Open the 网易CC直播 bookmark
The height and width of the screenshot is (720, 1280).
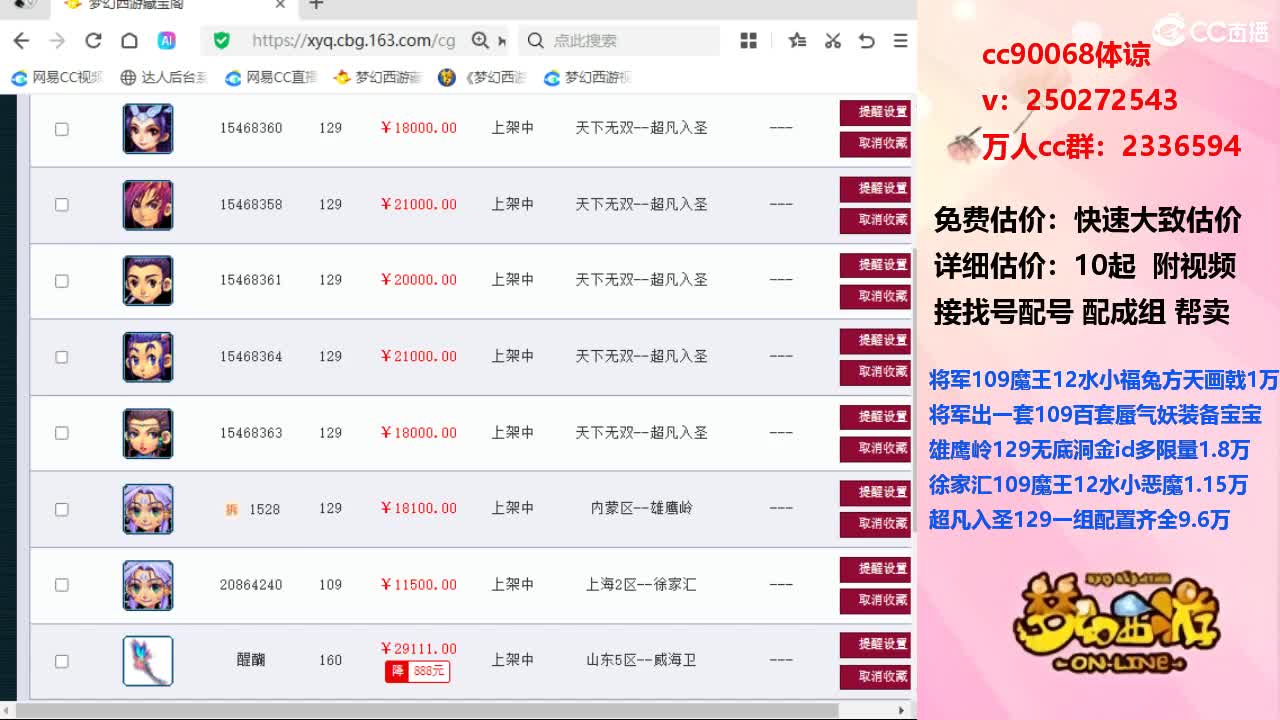pos(271,78)
